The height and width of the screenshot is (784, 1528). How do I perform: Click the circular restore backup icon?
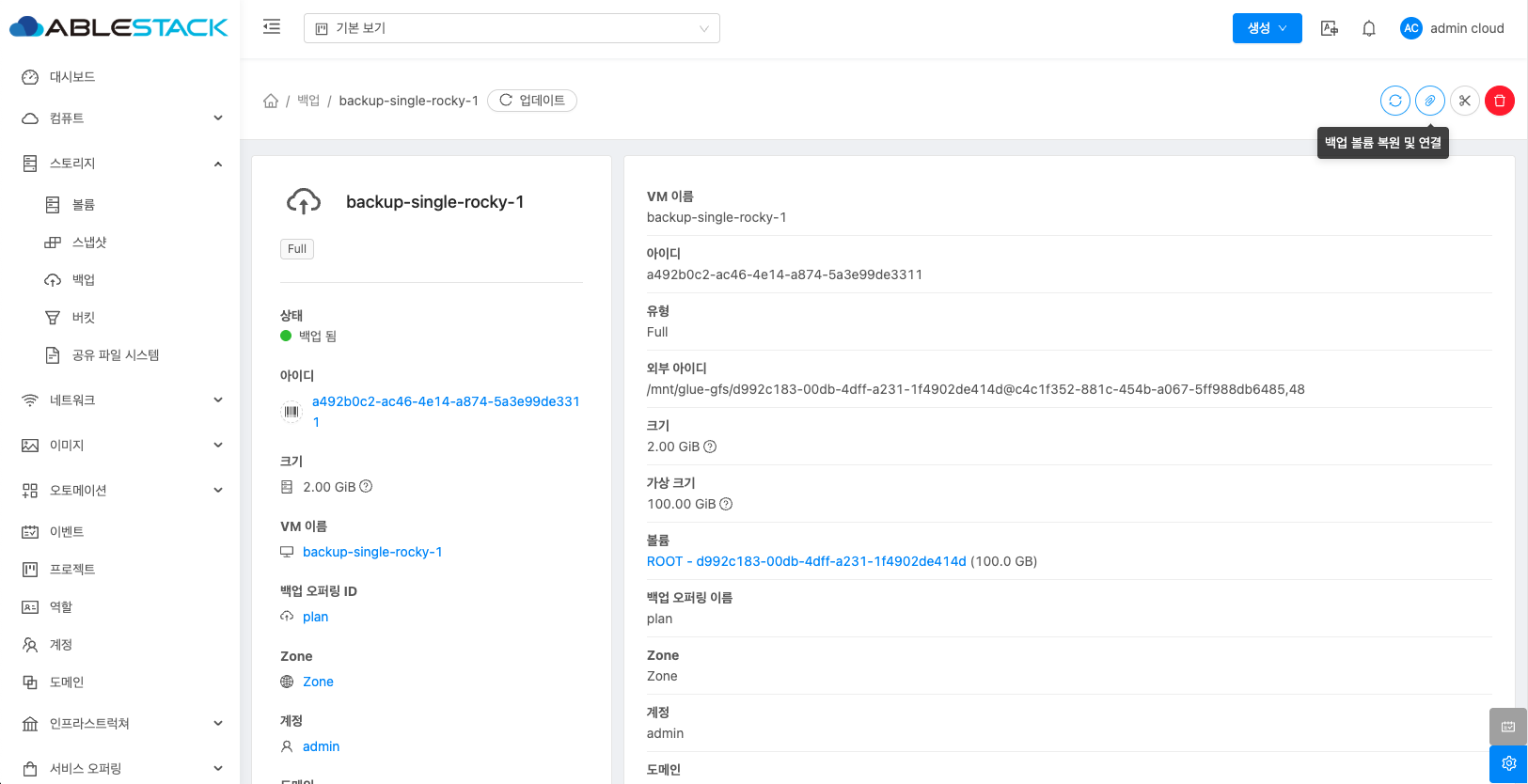pos(1395,101)
